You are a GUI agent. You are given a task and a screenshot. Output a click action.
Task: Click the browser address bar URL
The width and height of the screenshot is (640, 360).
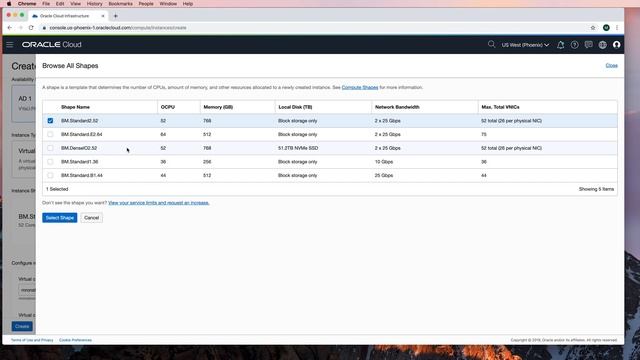point(118,28)
